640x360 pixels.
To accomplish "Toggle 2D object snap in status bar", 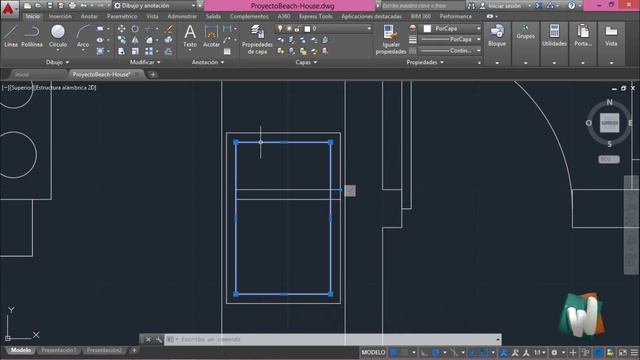I will click(484, 352).
